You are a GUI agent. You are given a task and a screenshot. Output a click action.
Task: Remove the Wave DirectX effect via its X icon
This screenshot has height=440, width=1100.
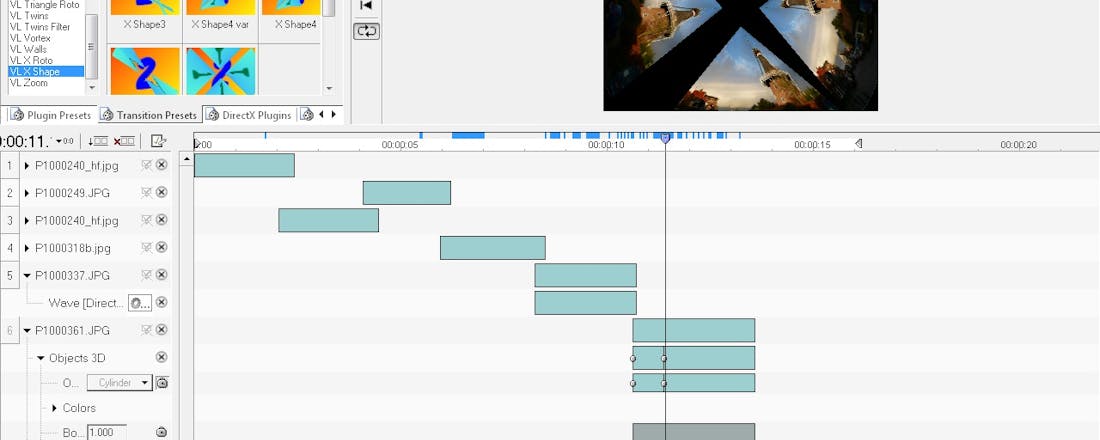pyautogui.click(x=161, y=302)
